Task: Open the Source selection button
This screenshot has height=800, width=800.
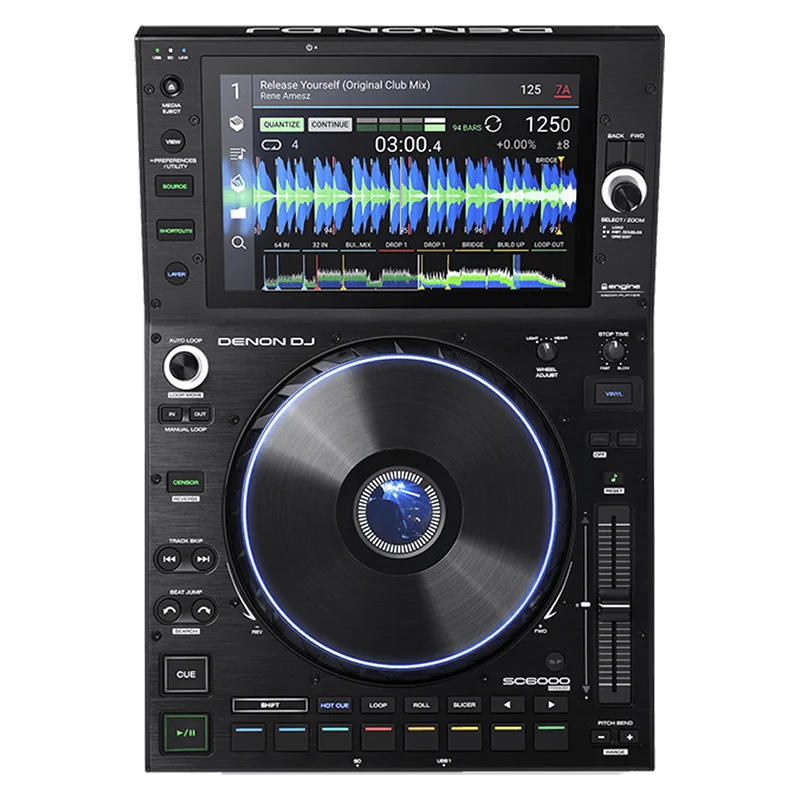Action: (x=174, y=187)
